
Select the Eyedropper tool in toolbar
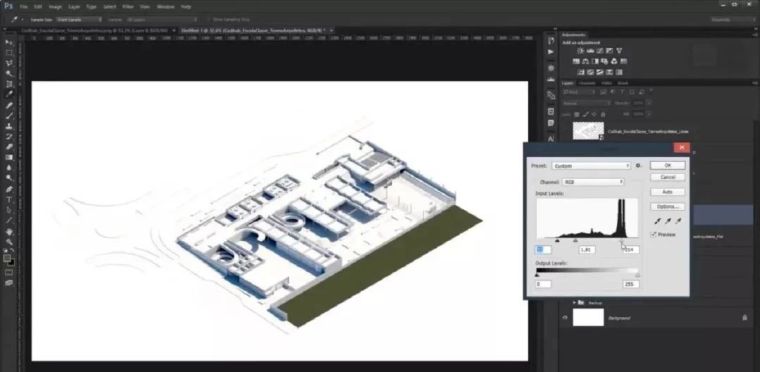pyautogui.click(x=9, y=94)
